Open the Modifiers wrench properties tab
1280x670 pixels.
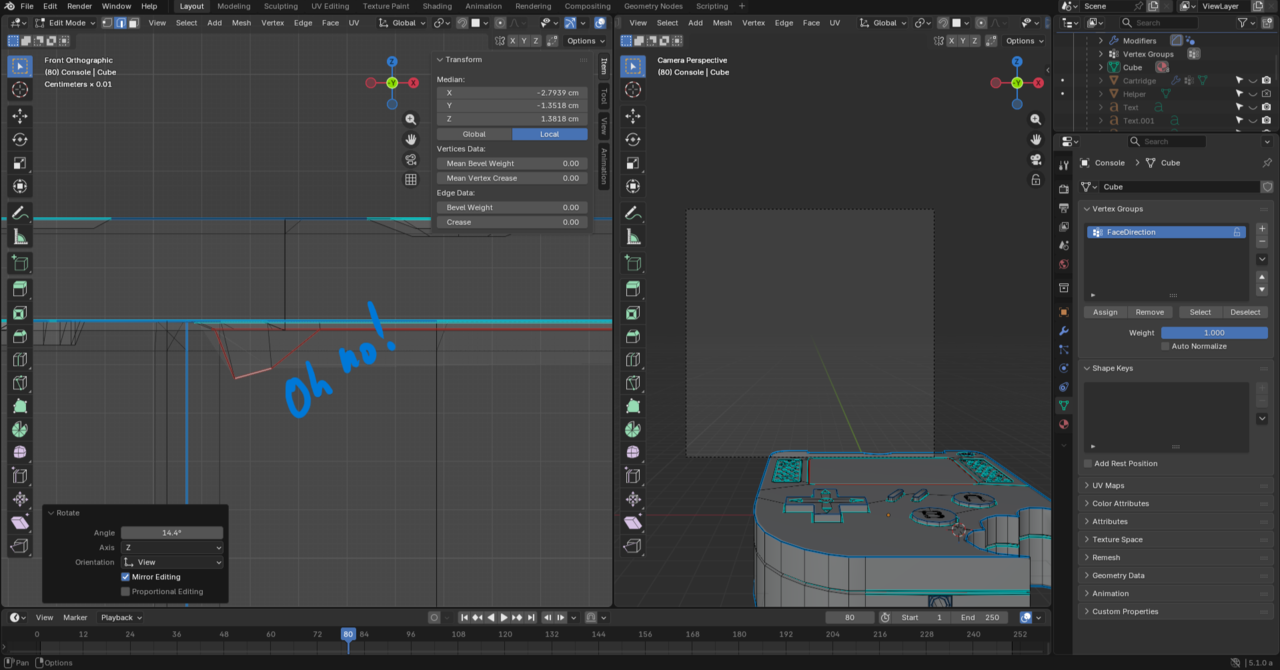pos(1064,330)
